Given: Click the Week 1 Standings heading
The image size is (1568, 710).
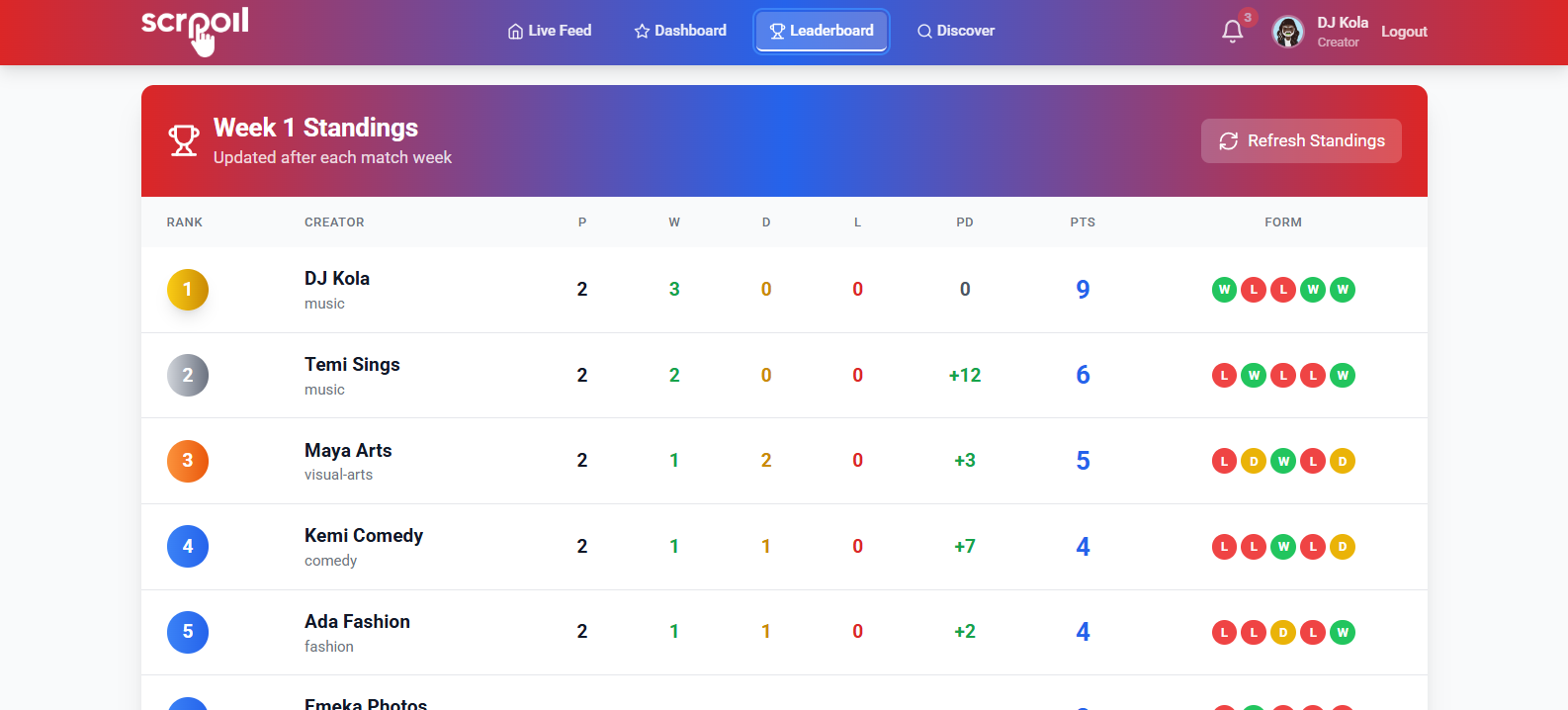Looking at the screenshot, I should (315, 128).
